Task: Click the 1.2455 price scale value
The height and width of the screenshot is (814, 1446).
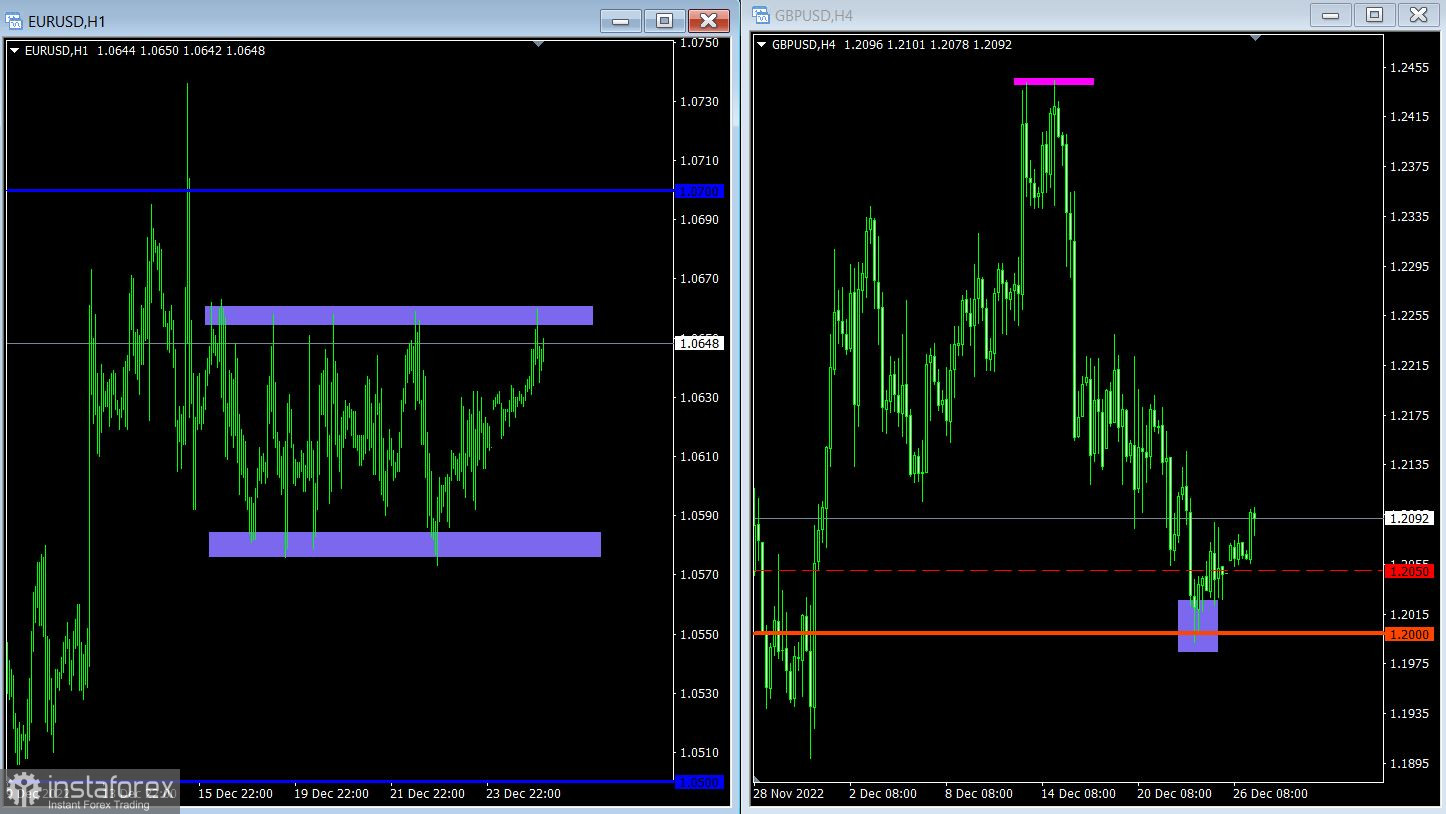Action: (x=1408, y=68)
